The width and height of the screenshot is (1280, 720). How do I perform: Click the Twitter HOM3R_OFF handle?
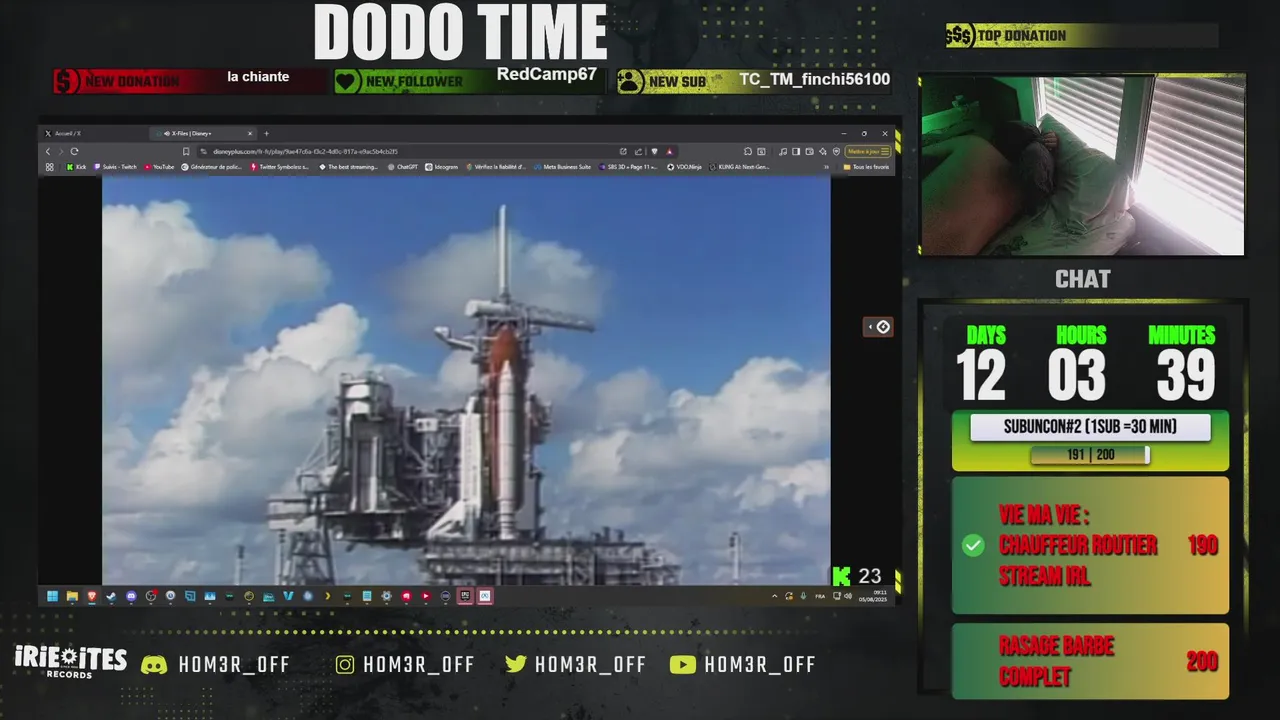pos(590,665)
